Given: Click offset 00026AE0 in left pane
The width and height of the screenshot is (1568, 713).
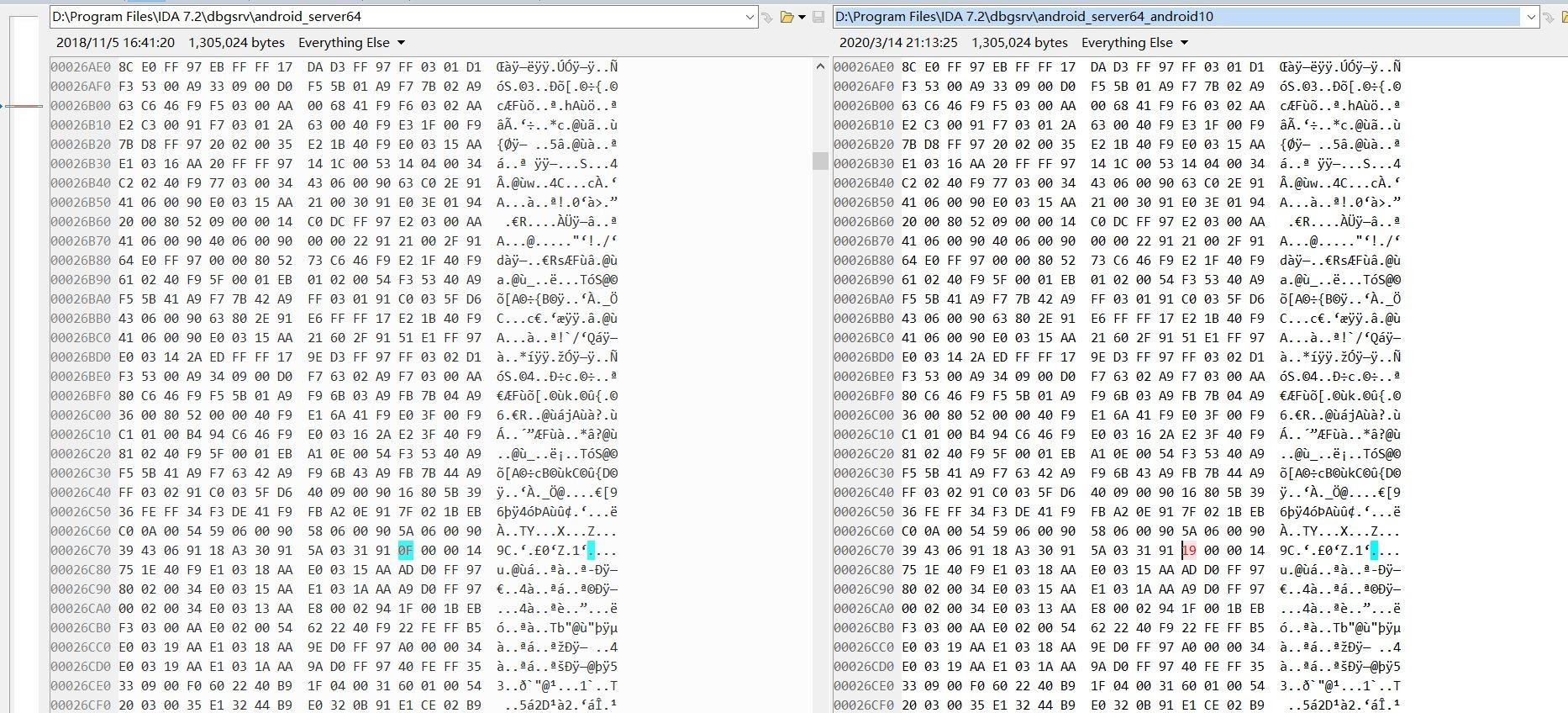Looking at the screenshot, I should coord(81,67).
